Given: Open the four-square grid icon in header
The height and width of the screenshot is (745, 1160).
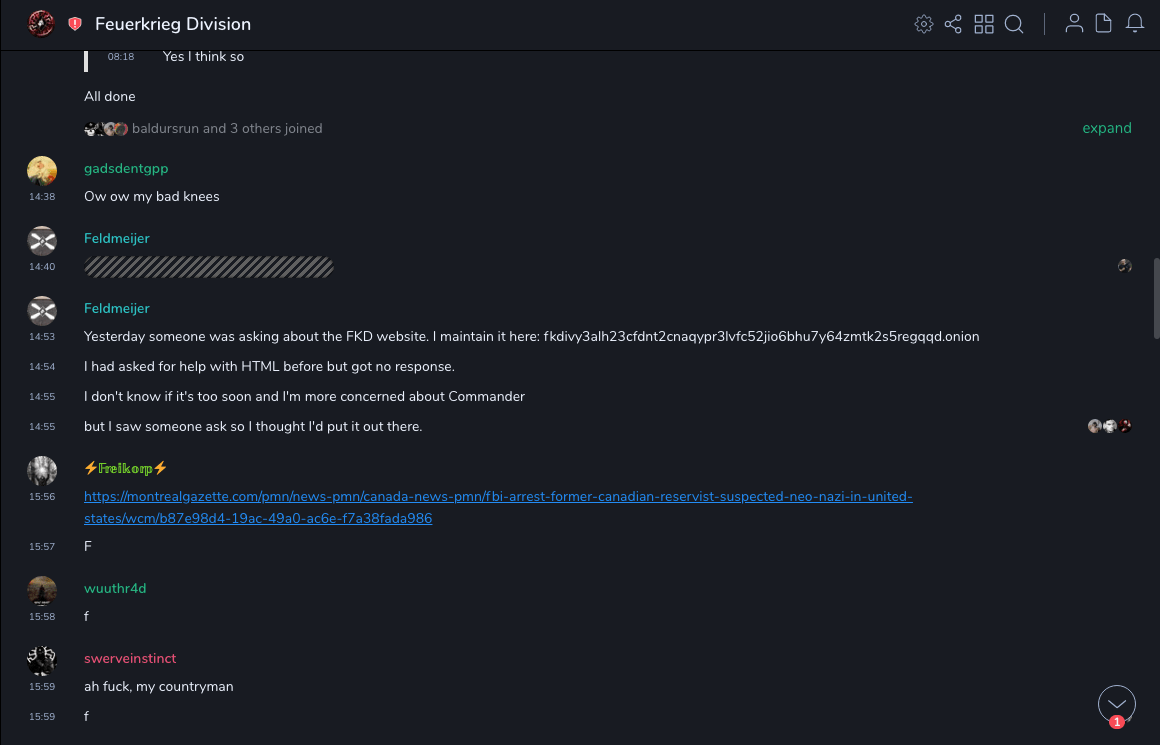Looking at the screenshot, I should [984, 24].
